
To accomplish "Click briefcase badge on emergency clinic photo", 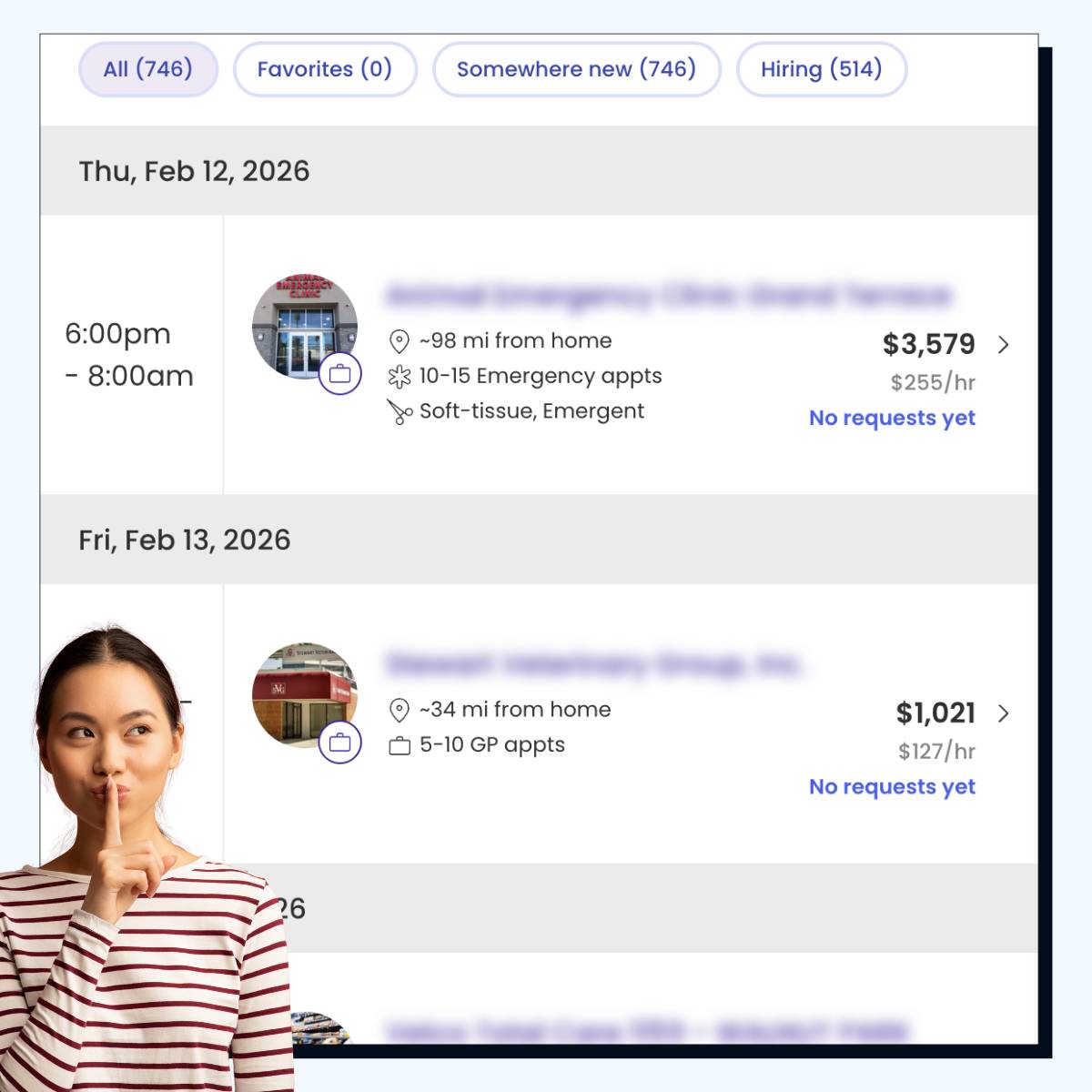I will coord(340,373).
